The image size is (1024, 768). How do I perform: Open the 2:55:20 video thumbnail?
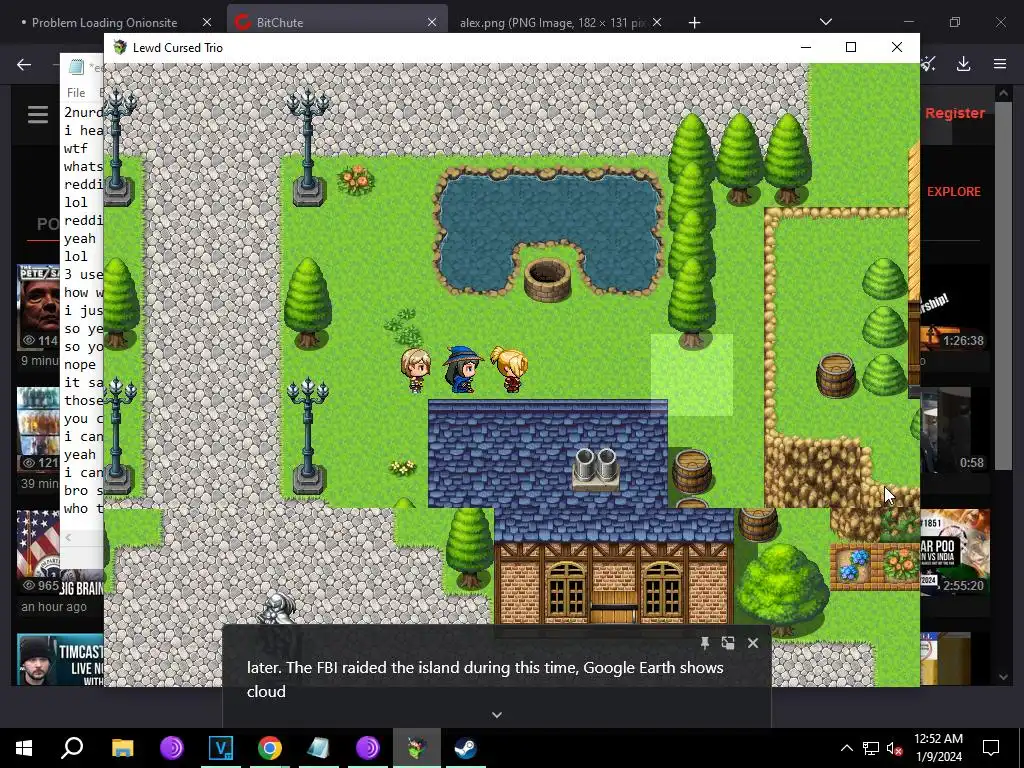click(x=955, y=552)
